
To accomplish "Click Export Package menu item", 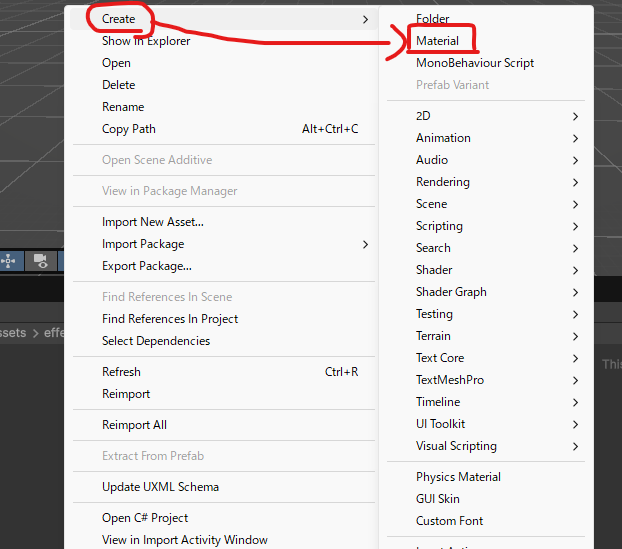I will click(x=147, y=266).
